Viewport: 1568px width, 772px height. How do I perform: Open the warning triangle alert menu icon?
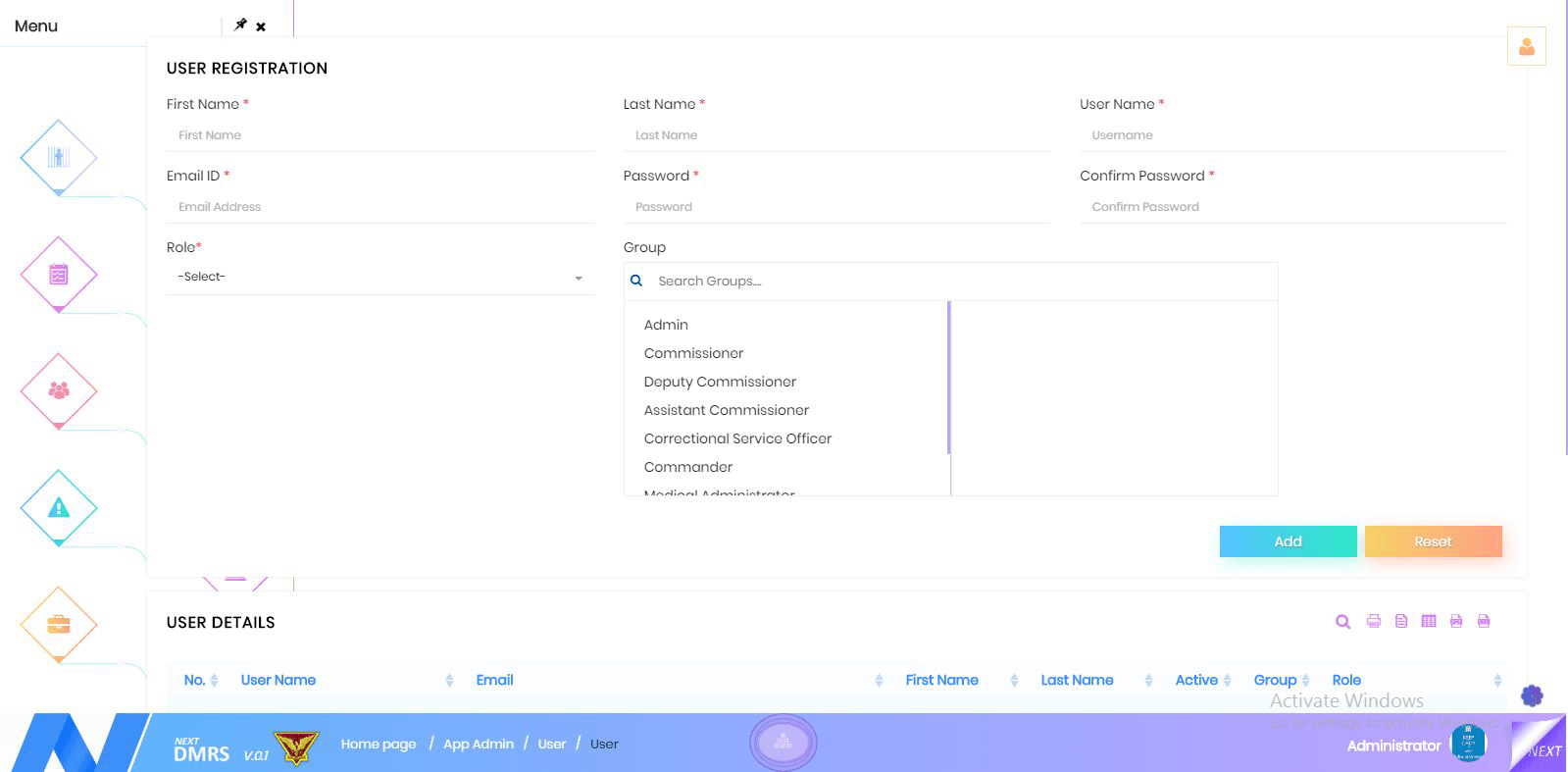(59, 507)
